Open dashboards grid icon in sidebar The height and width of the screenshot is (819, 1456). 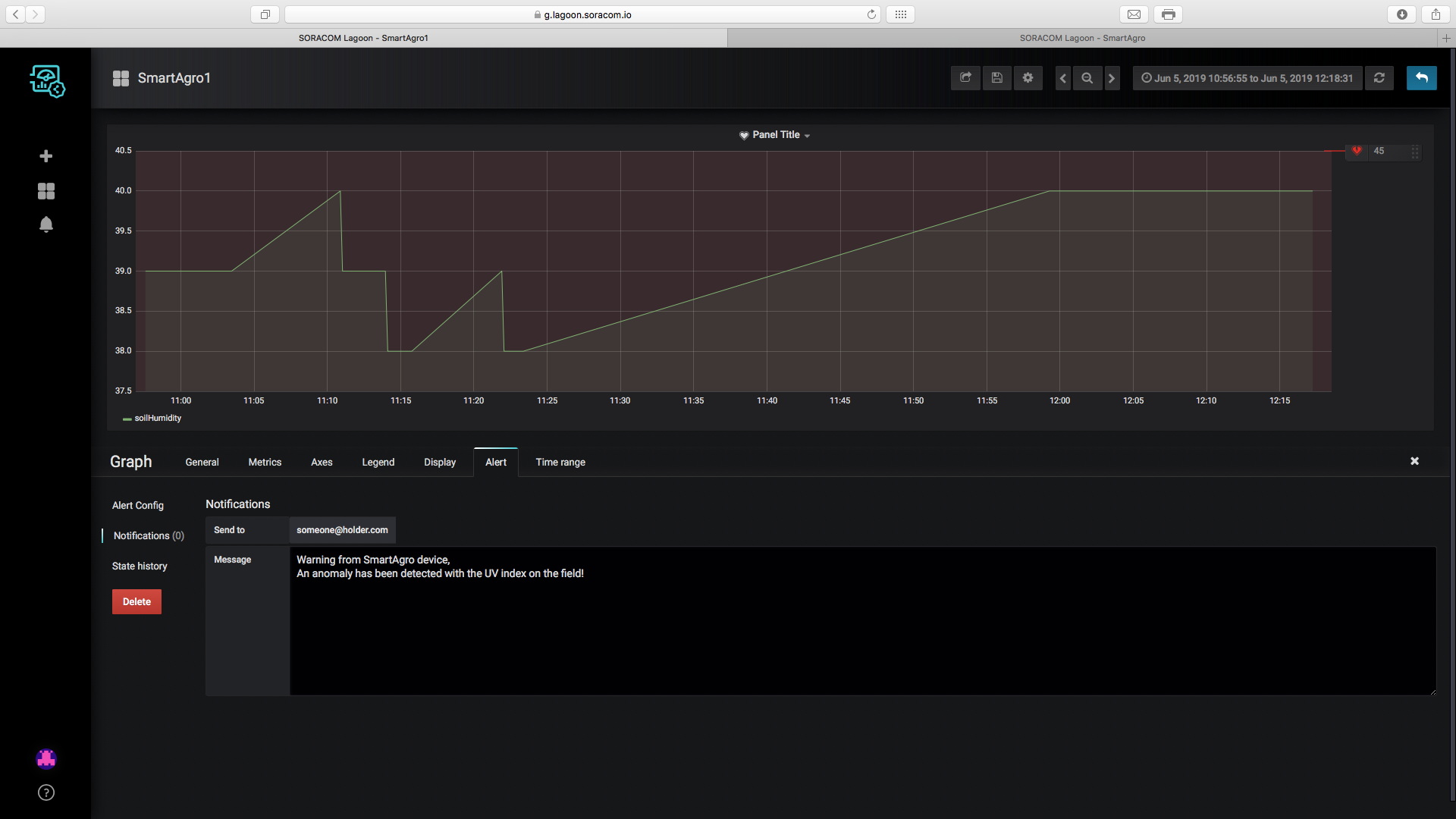46,191
